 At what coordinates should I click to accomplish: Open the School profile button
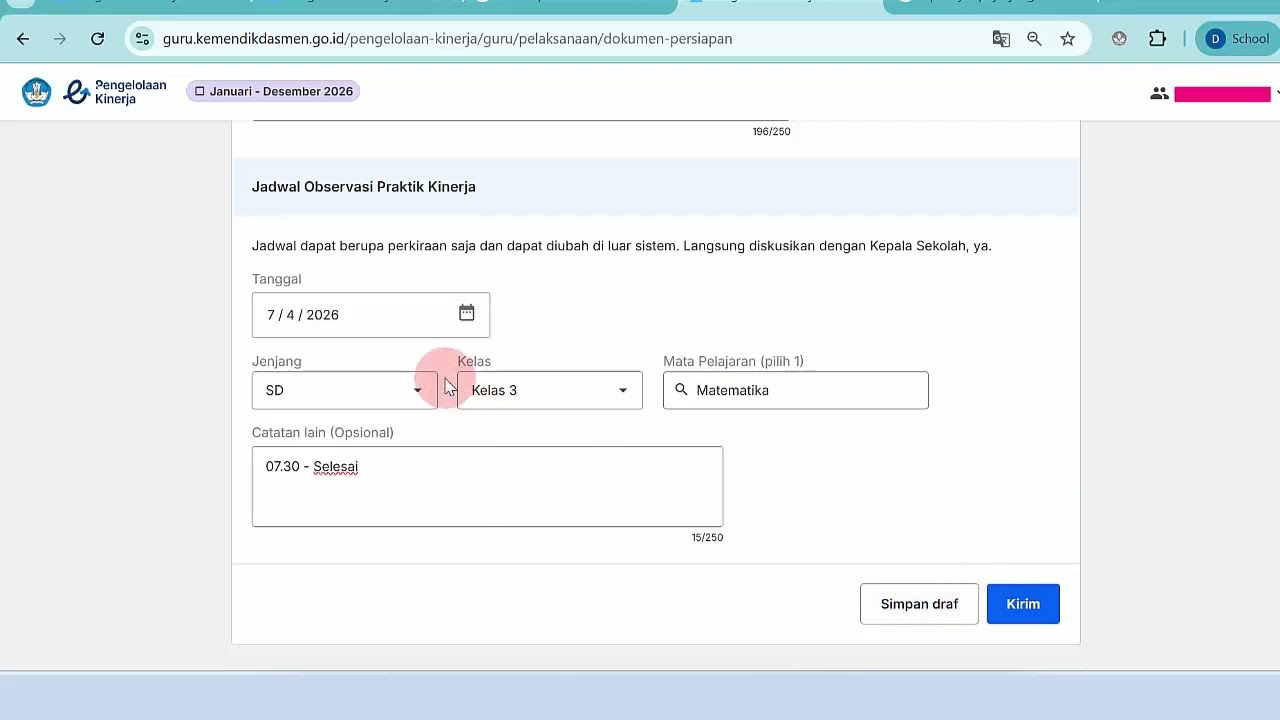1237,39
